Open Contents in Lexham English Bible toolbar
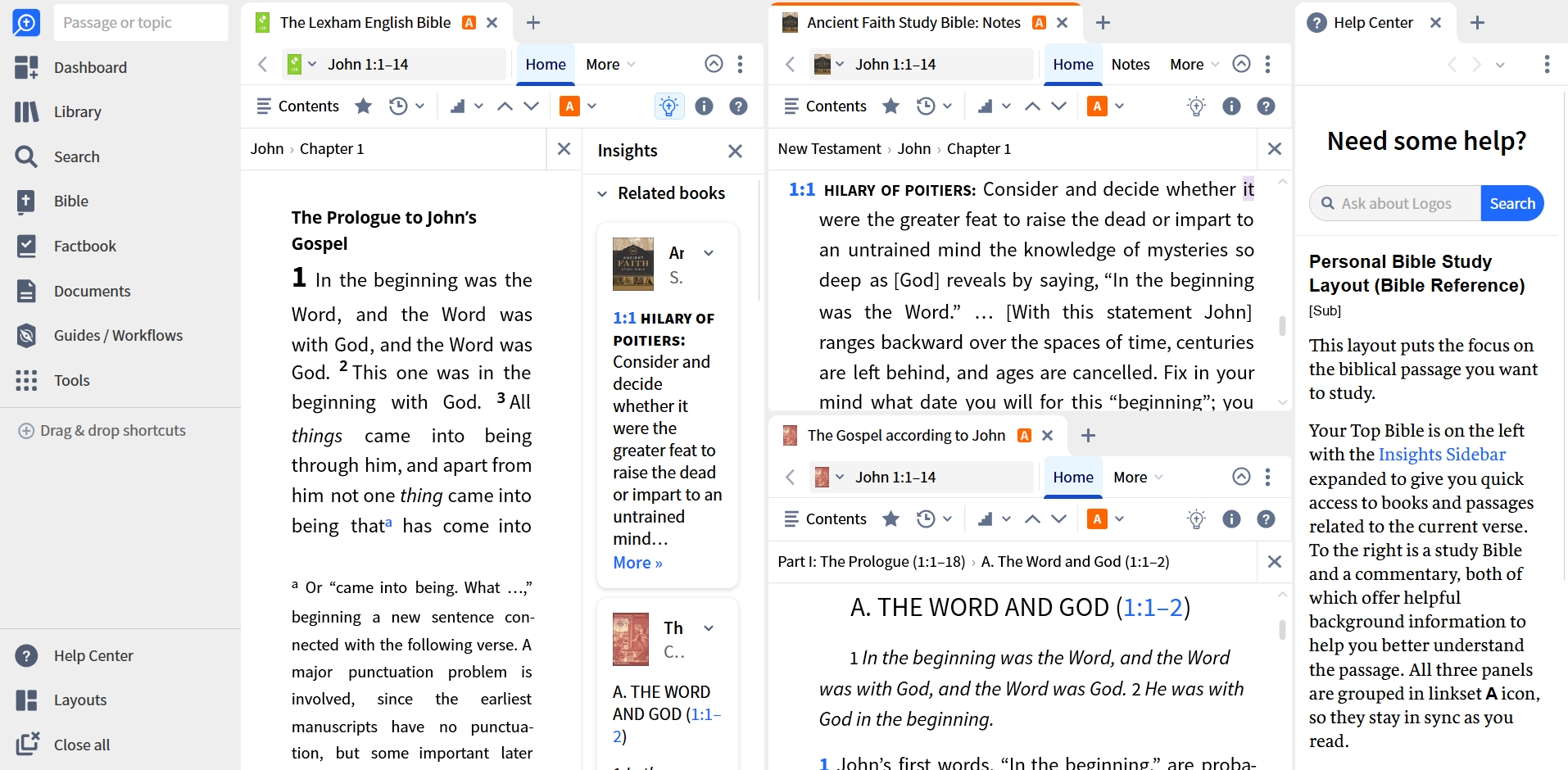Screen dimensions: 1568x770 coord(297,106)
